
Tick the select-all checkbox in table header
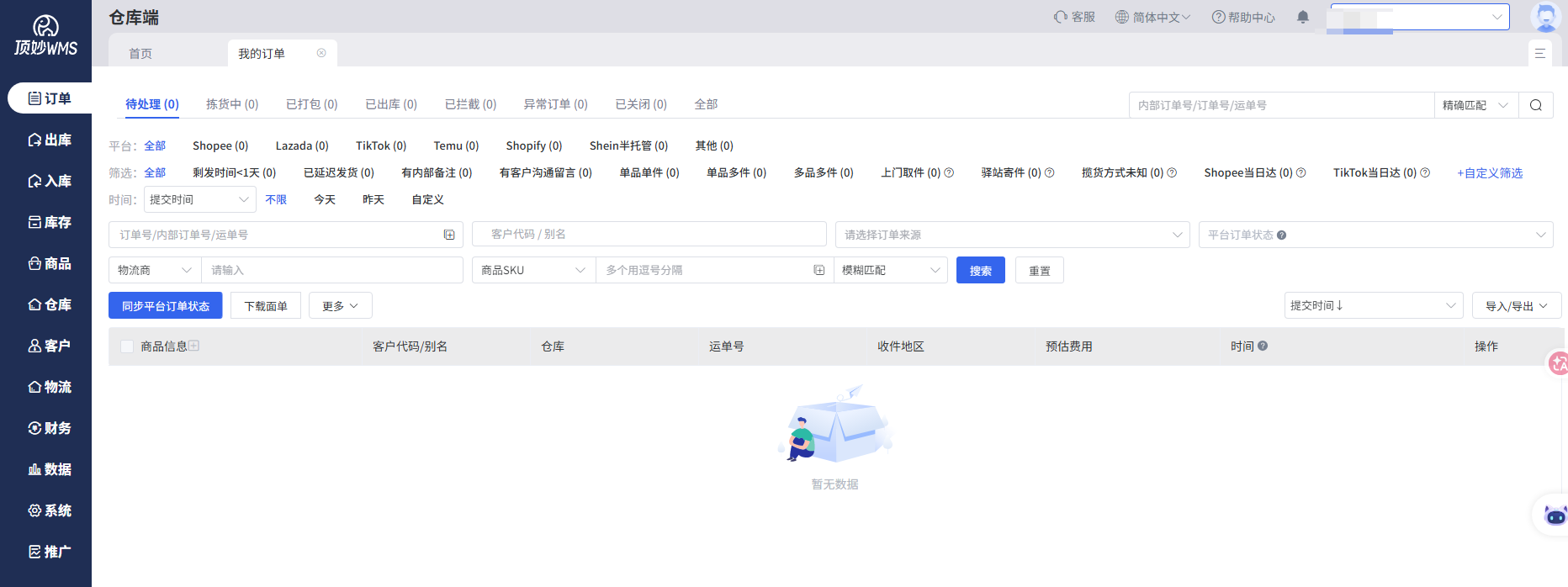[x=127, y=346]
